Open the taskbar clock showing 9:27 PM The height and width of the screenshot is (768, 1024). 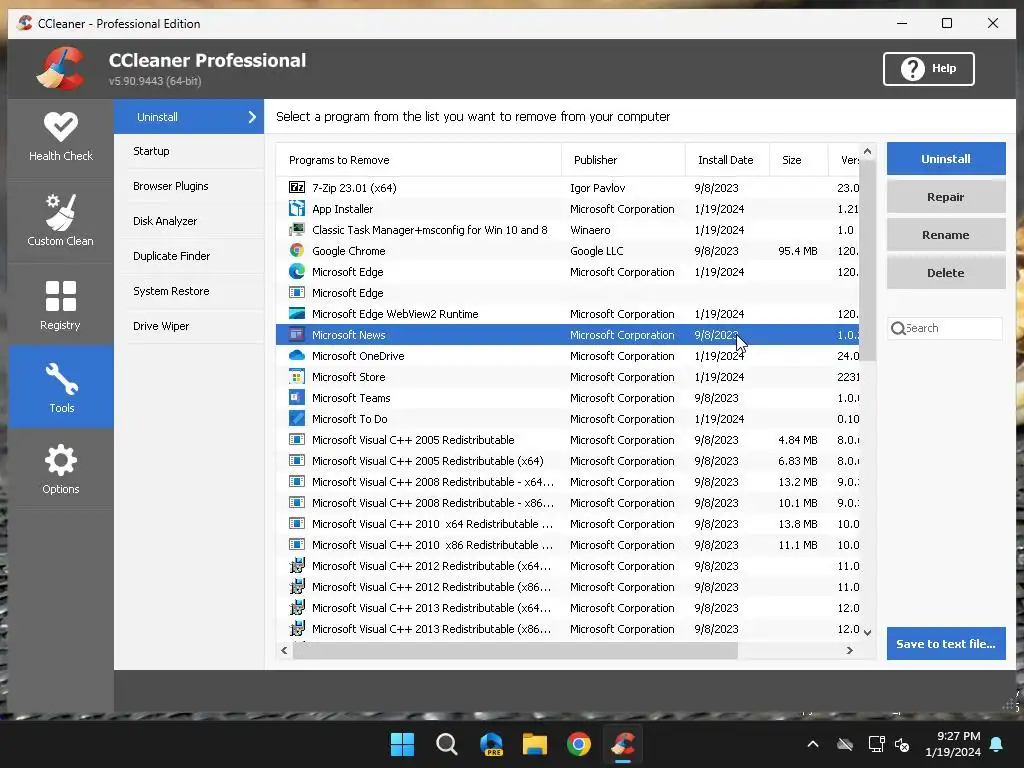953,744
